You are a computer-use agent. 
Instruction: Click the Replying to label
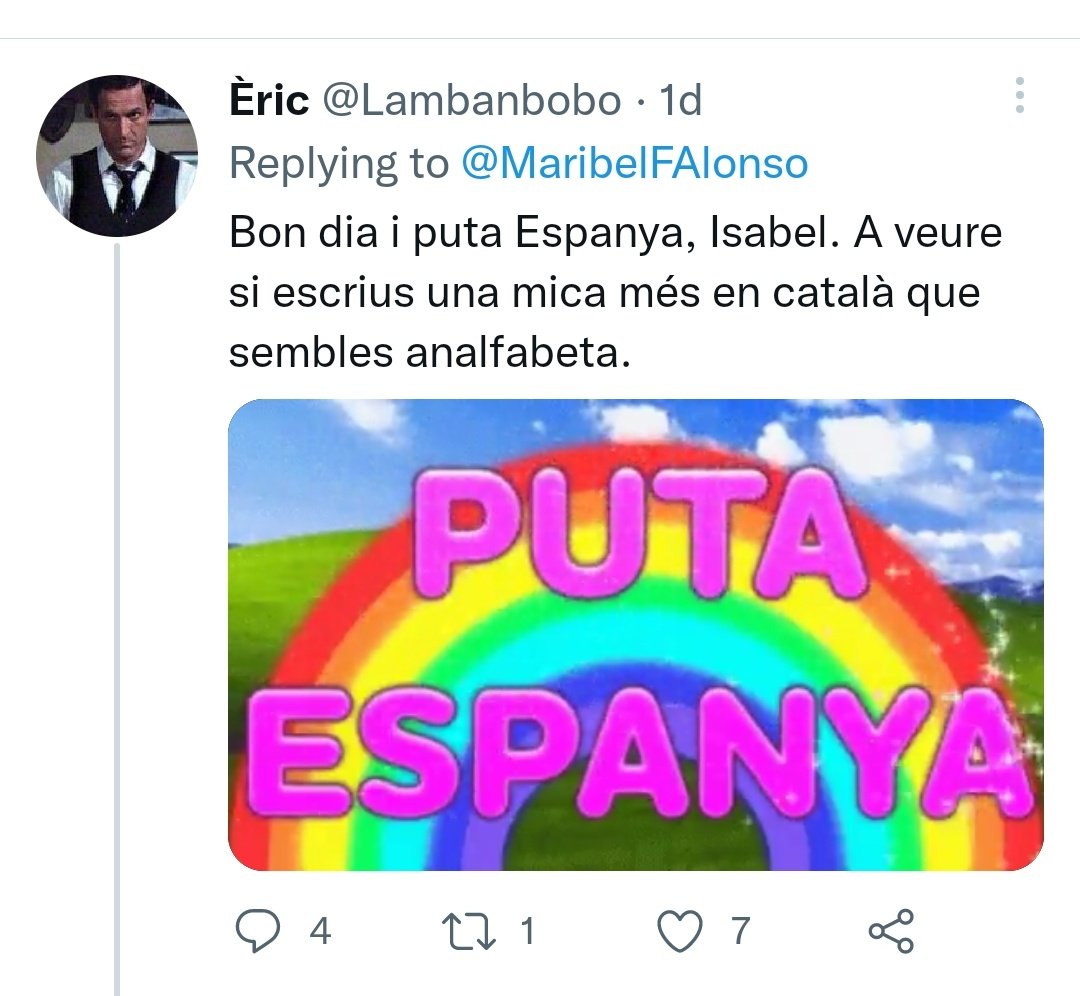coord(339,164)
